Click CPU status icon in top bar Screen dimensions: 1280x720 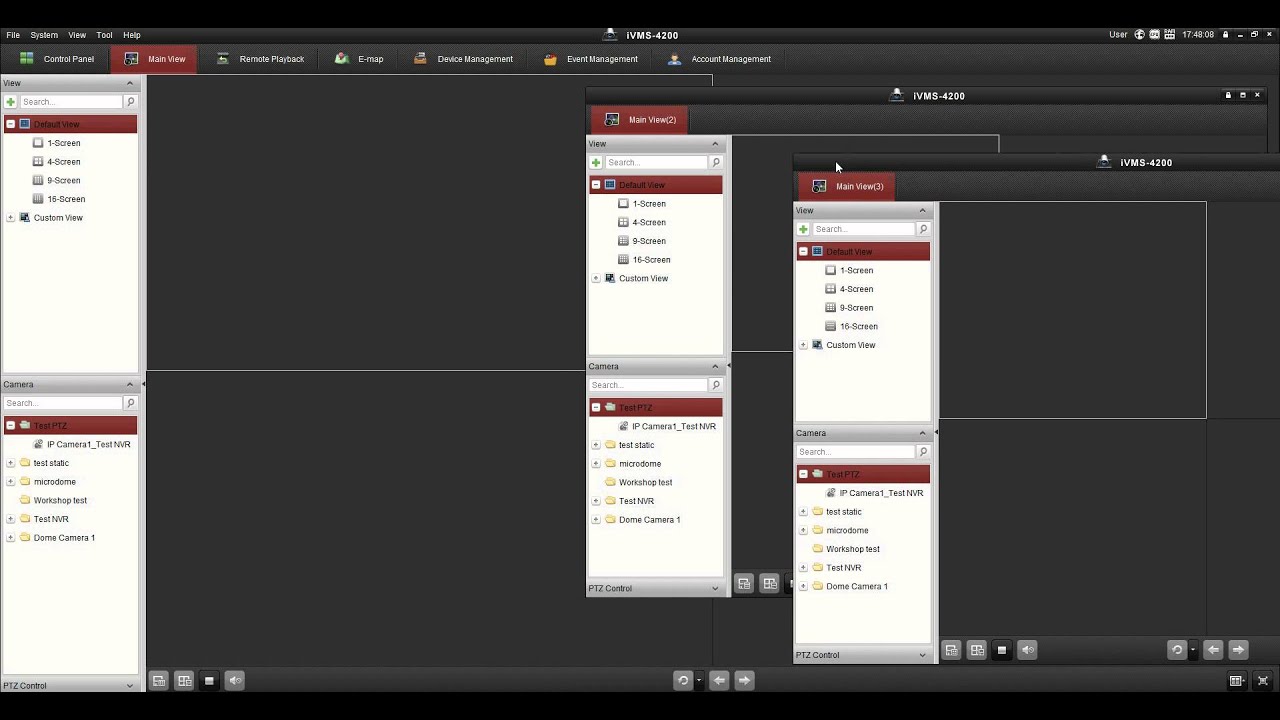coord(1155,35)
